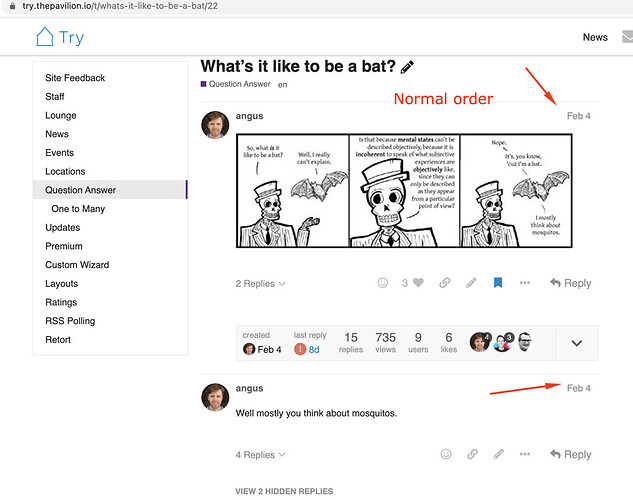Viewport: 633px width, 500px height.
Task: Reply to the mosquitos post
Action: click(570, 454)
